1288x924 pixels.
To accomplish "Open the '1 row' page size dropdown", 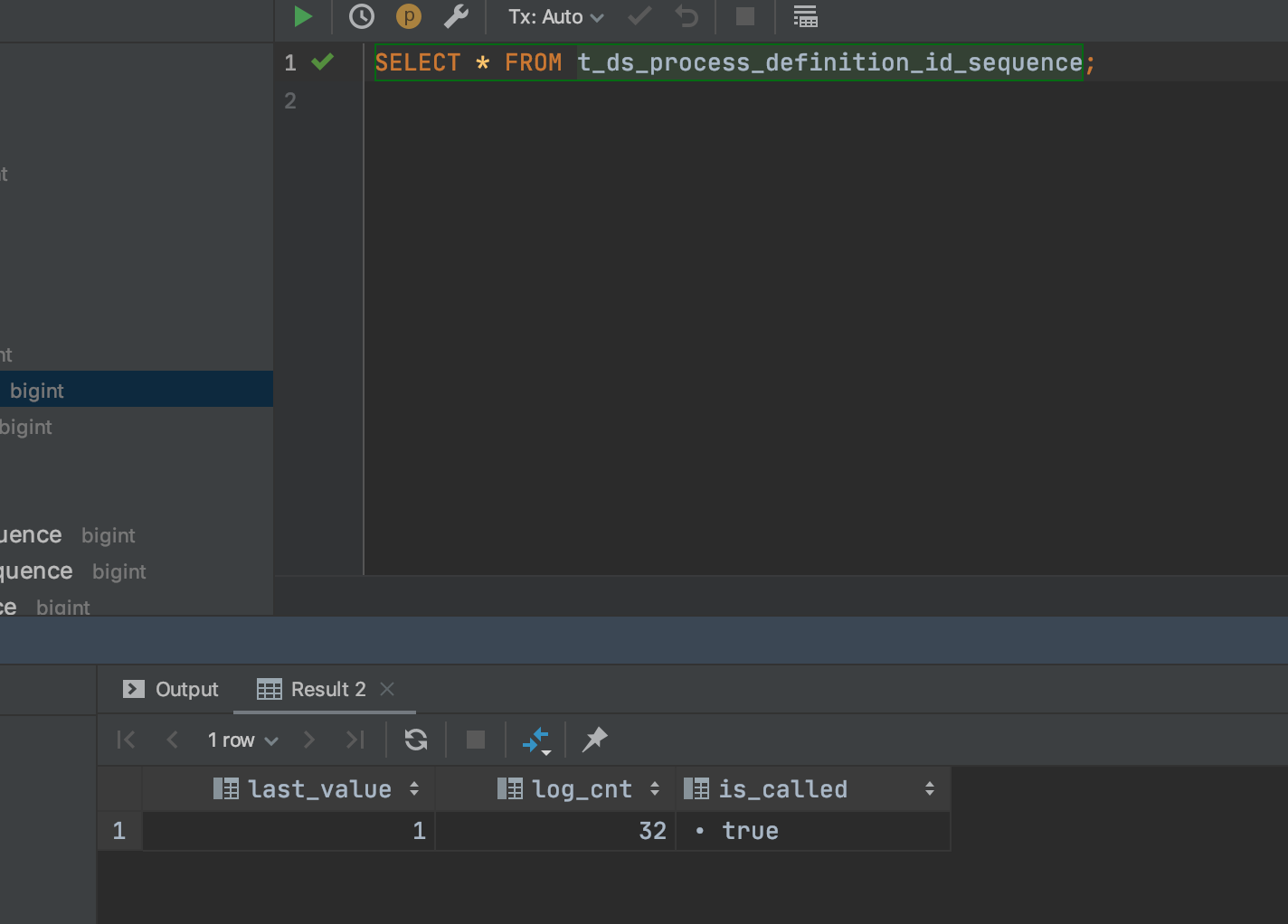I will point(242,740).
